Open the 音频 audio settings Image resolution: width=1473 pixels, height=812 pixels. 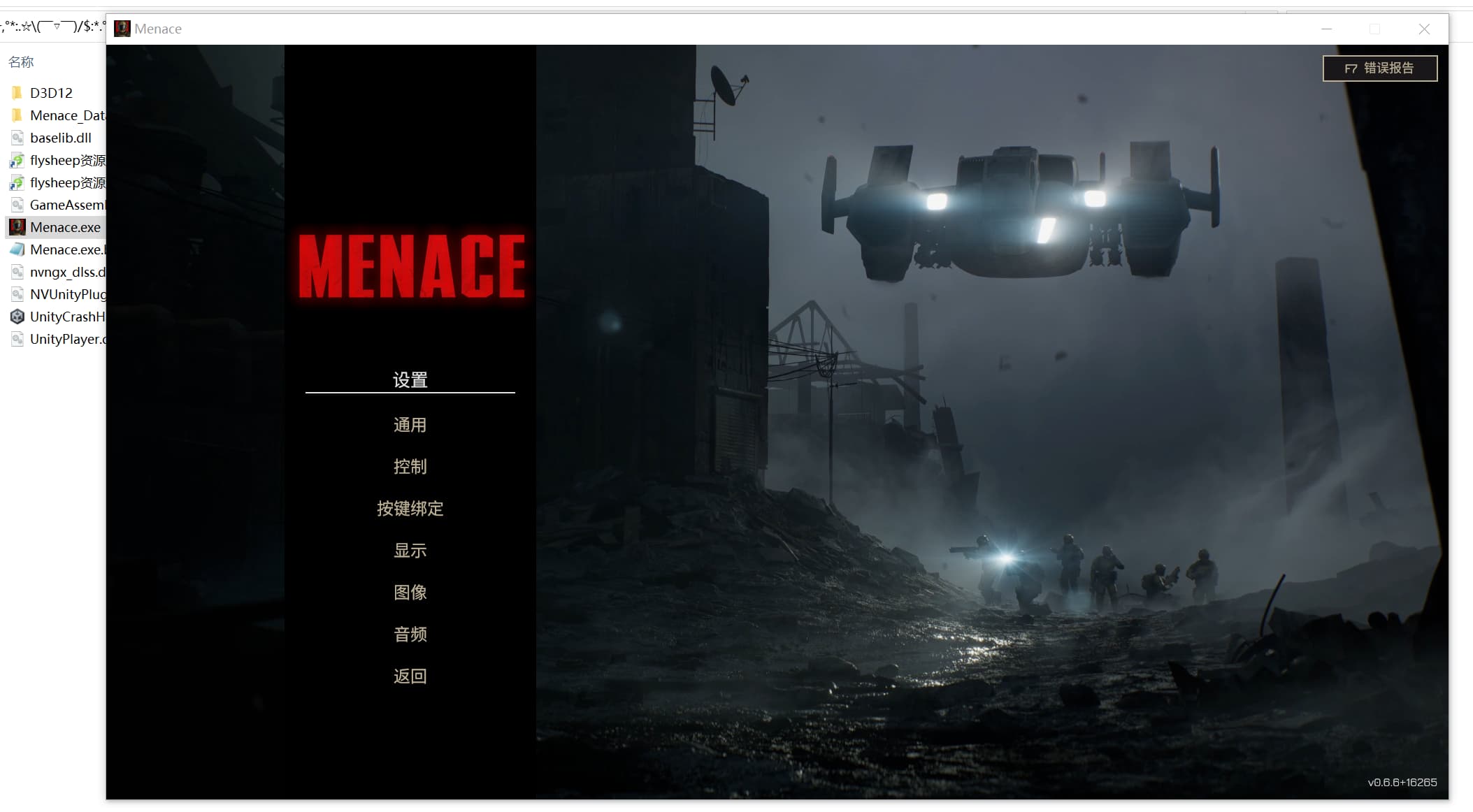point(410,635)
